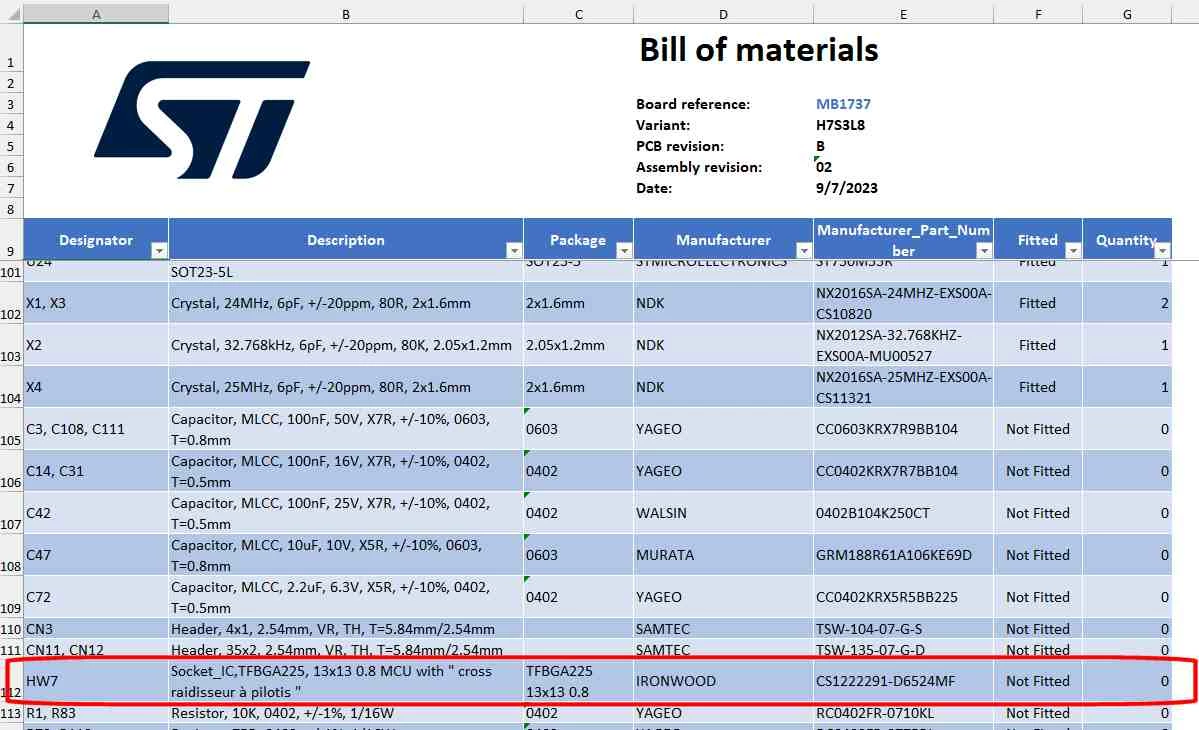The image size is (1199, 730).
Task: Select row 108 header
Action: [x=11, y=556]
